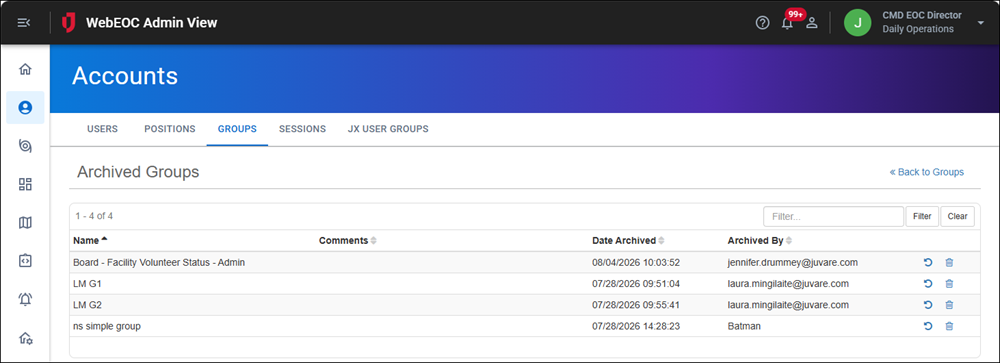Viewport: 1000px width, 363px height.
Task: Switch to the Sessions tab
Action: click(x=302, y=129)
